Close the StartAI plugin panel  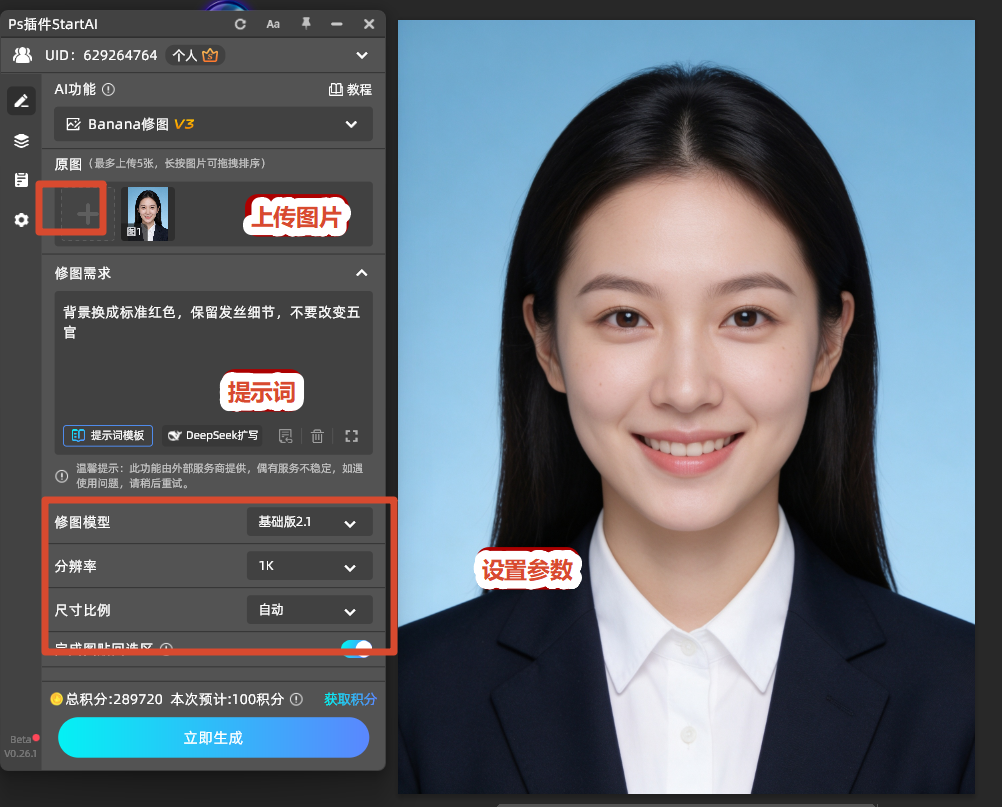pyautogui.click(x=369, y=24)
